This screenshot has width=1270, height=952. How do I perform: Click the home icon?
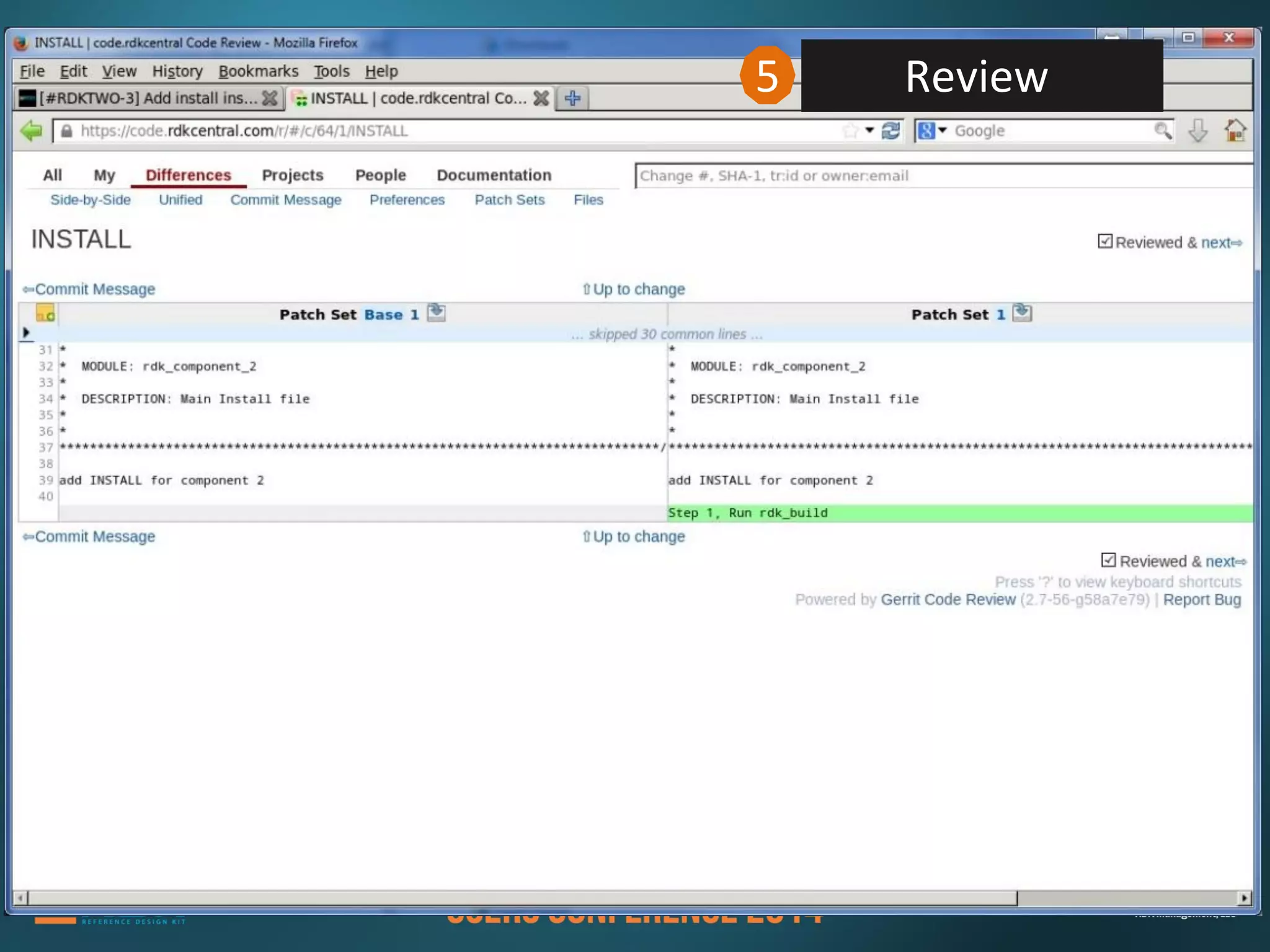1235,130
